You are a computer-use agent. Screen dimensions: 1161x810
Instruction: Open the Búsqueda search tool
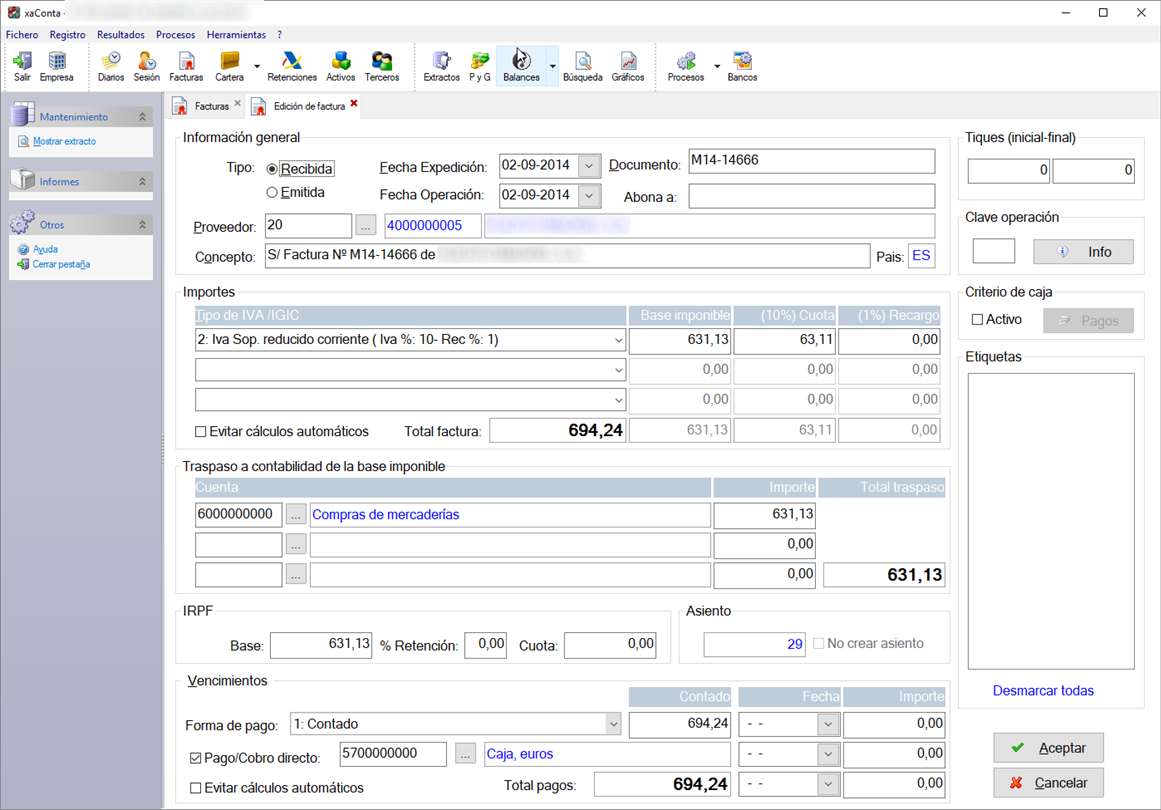(582, 66)
